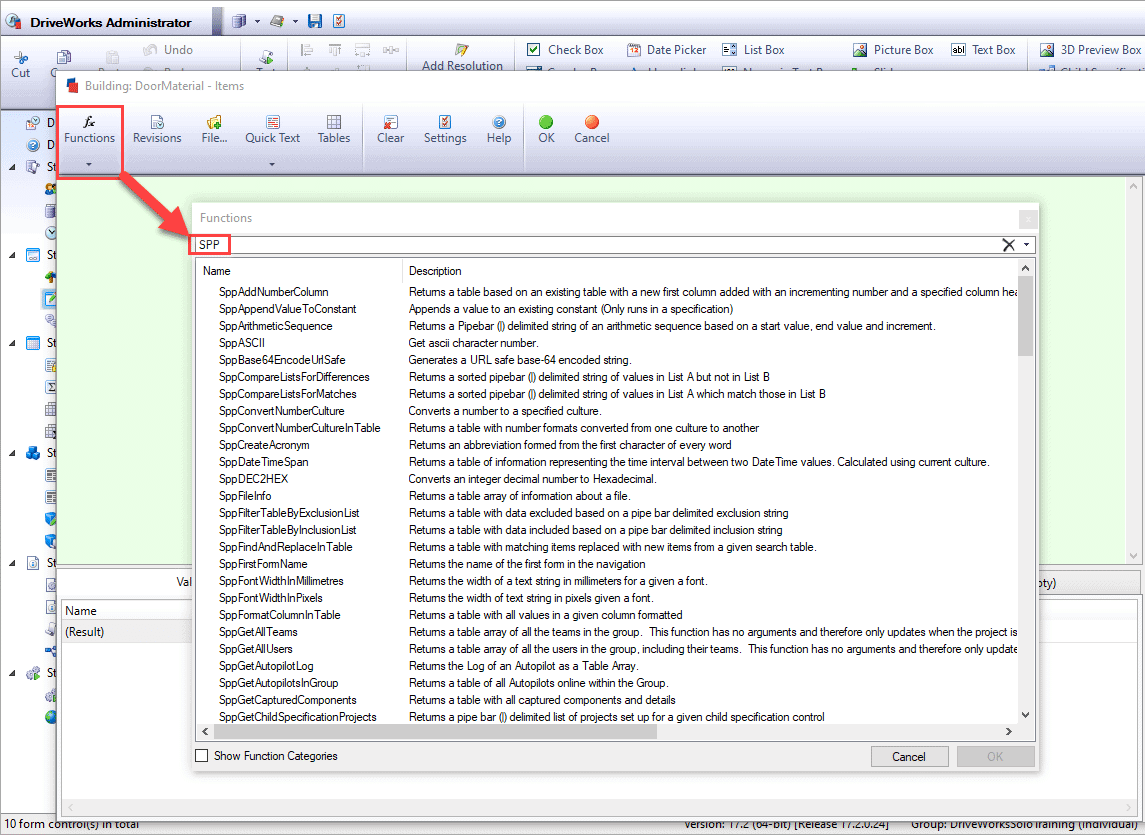1145x835 pixels.
Task: Insert a Text Box form control
Action: 983,50
